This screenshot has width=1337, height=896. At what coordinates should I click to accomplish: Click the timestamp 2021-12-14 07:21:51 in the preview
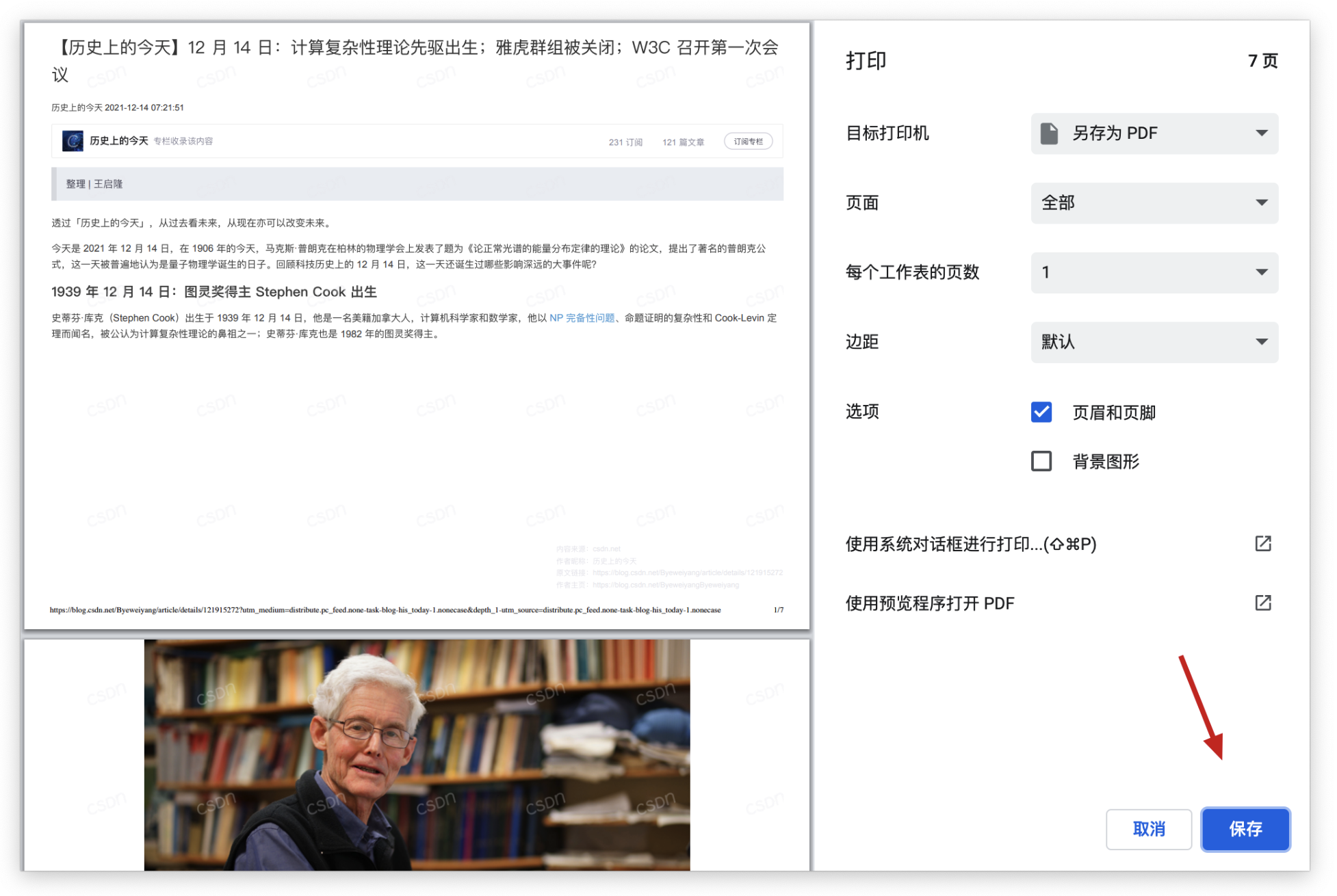144,107
